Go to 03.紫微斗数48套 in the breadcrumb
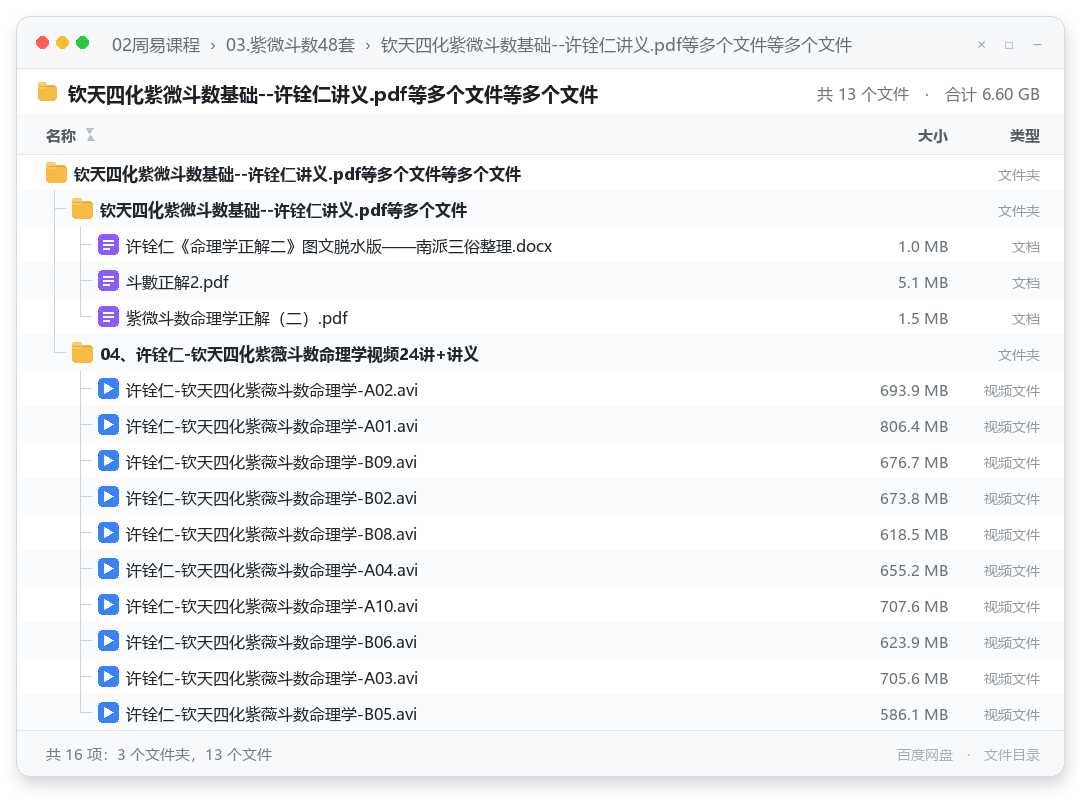This screenshot has height=800, width=1080. coord(290,45)
